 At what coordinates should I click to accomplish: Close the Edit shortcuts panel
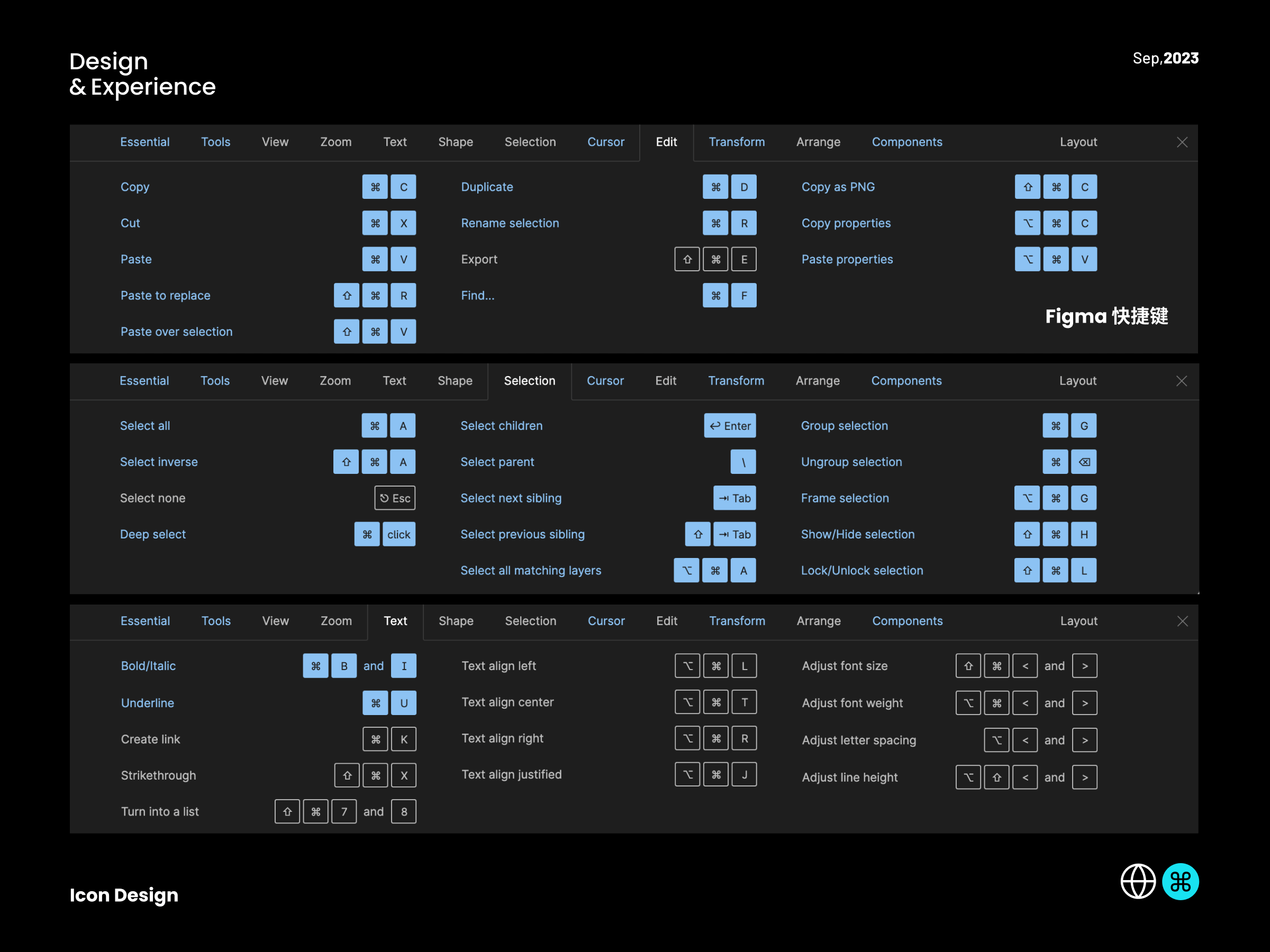pyautogui.click(x=1182, y=142)
